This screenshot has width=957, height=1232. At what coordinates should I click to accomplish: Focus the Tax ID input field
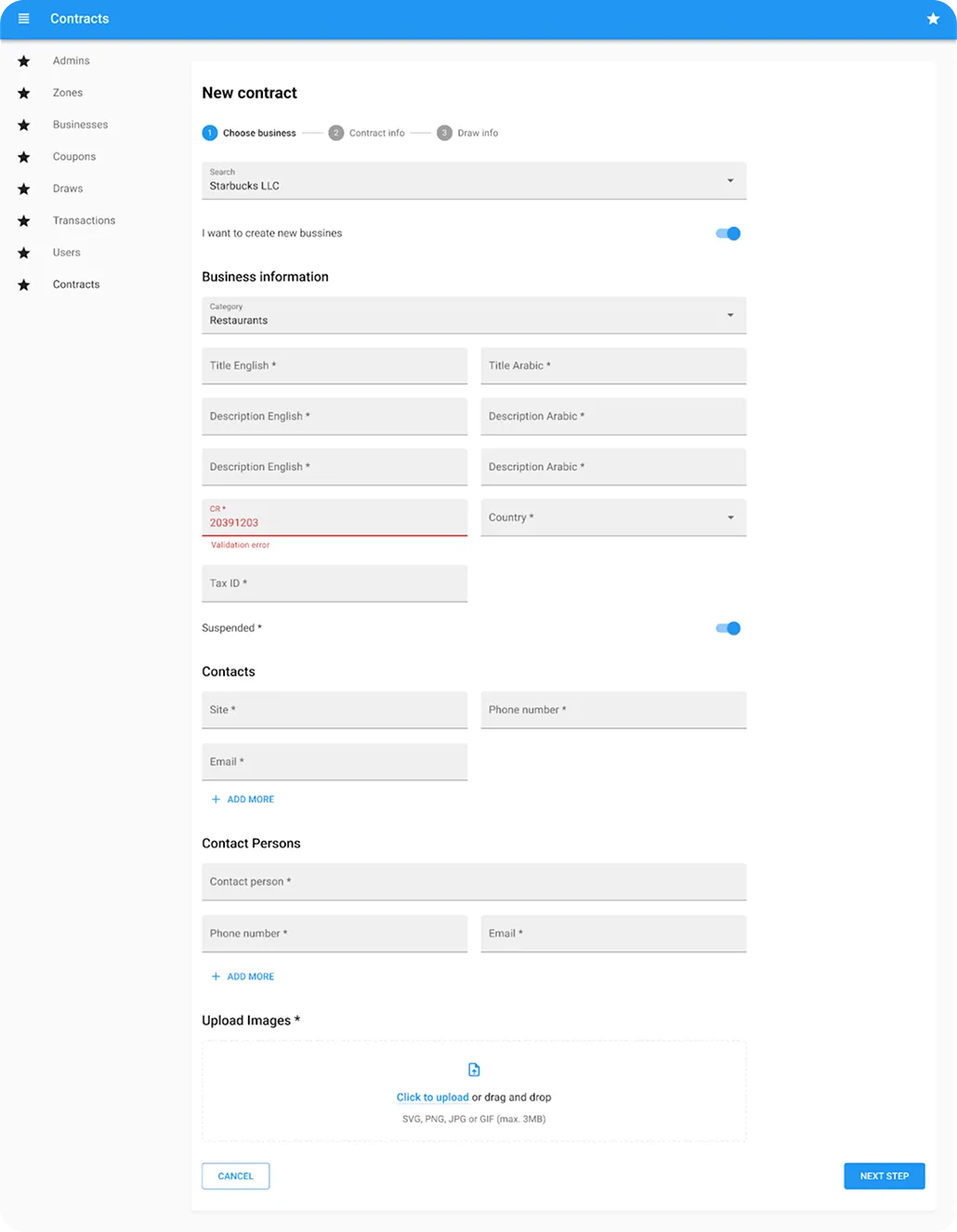coord(334,583)
